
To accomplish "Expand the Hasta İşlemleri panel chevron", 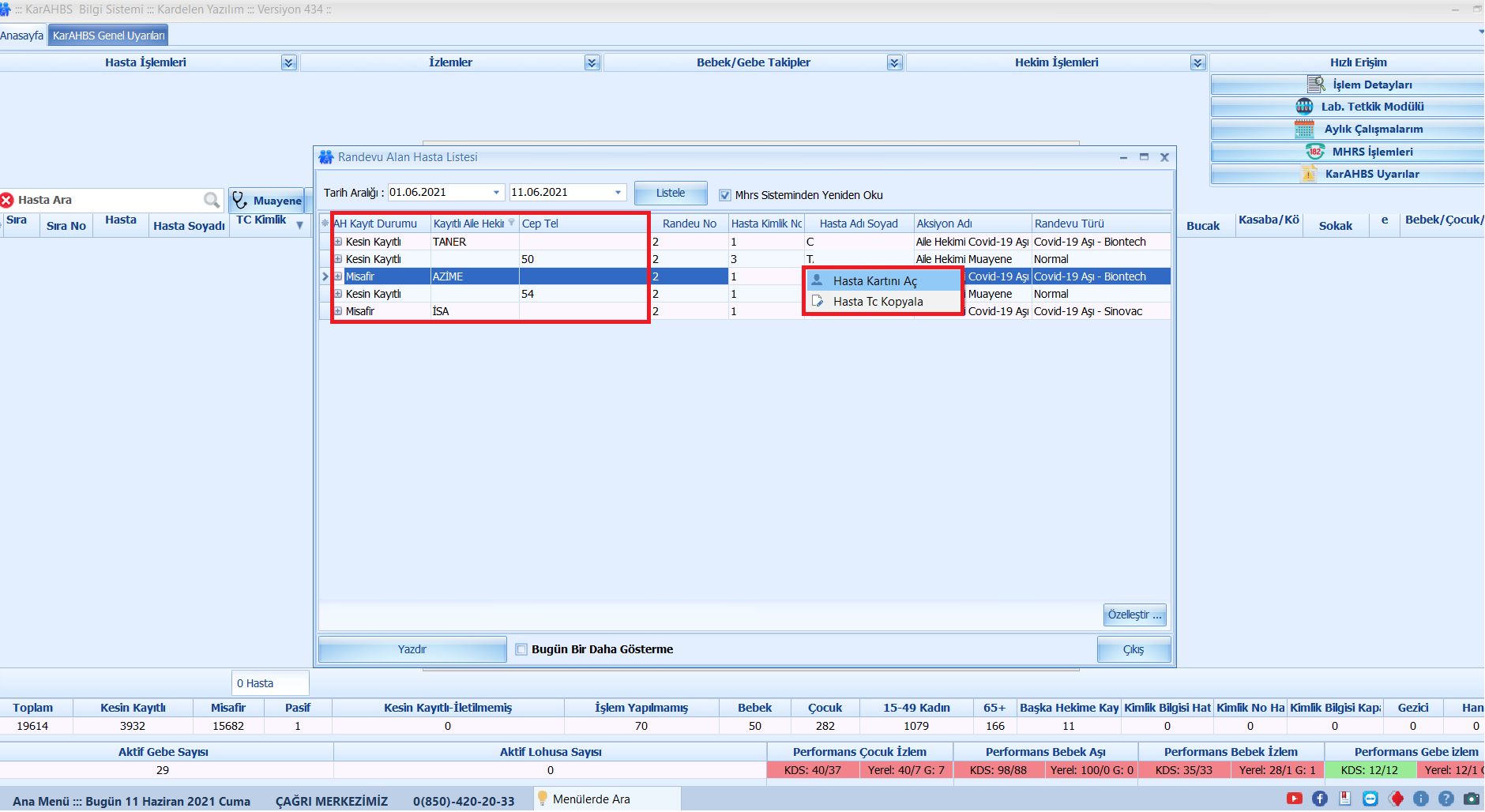I will (x=288, y=63).
